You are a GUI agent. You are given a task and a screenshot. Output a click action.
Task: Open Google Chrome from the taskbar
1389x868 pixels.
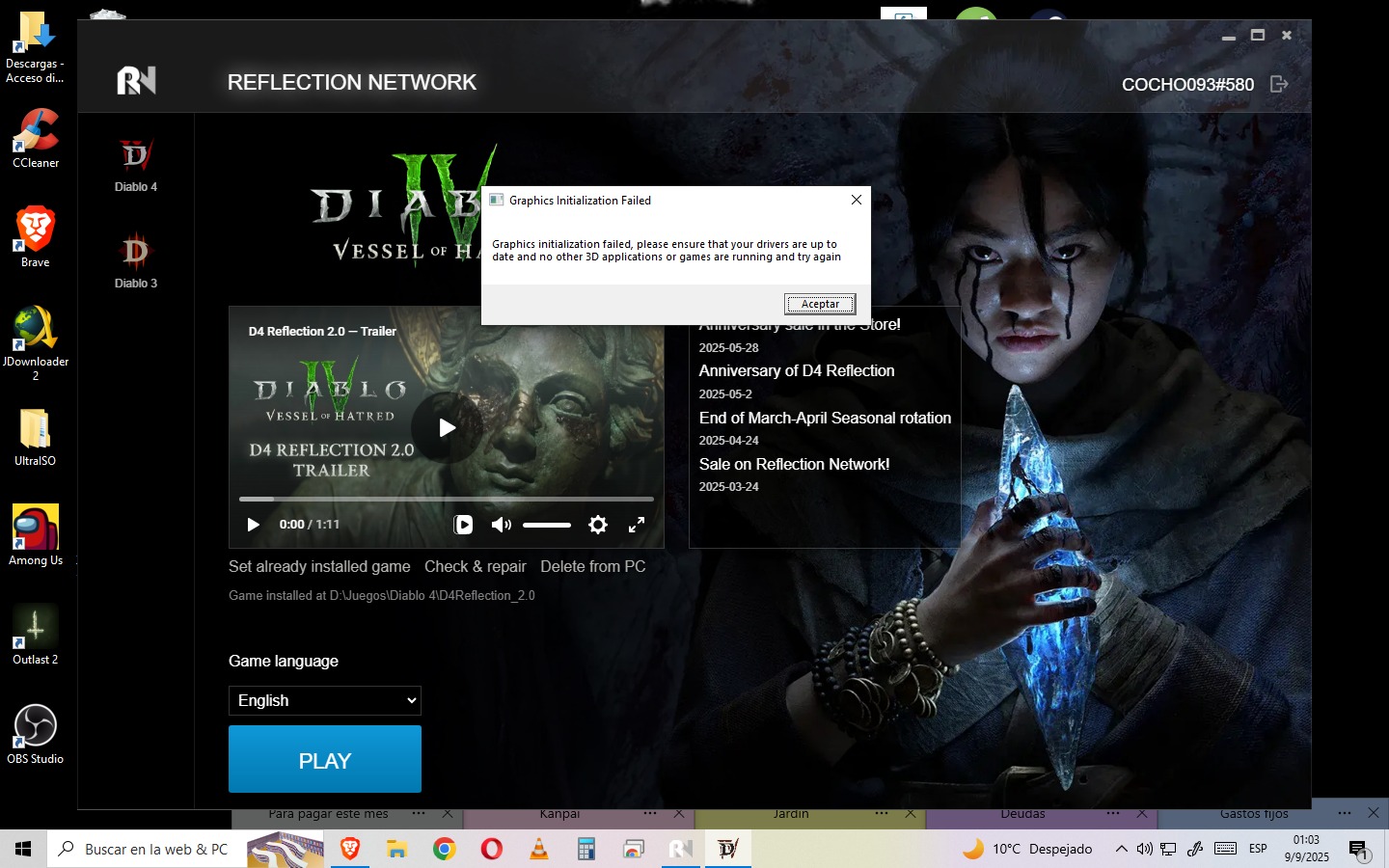(x=444, y=849)
